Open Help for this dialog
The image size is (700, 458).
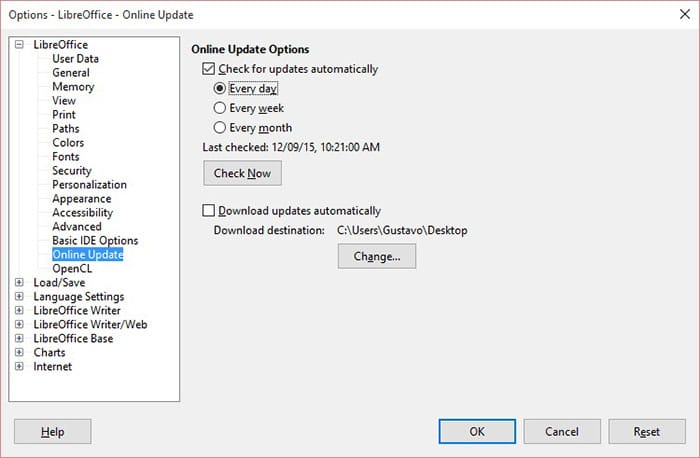coord(52,431)
